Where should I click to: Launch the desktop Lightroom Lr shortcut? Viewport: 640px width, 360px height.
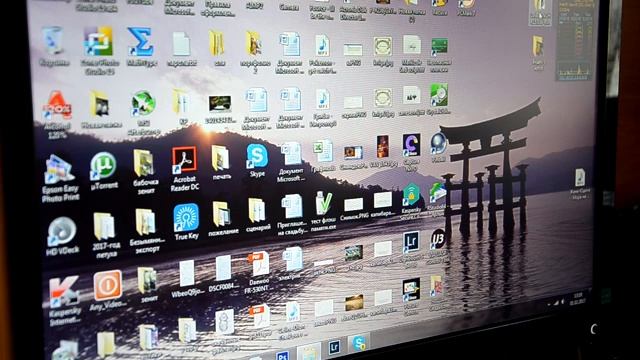click(411, 241)
